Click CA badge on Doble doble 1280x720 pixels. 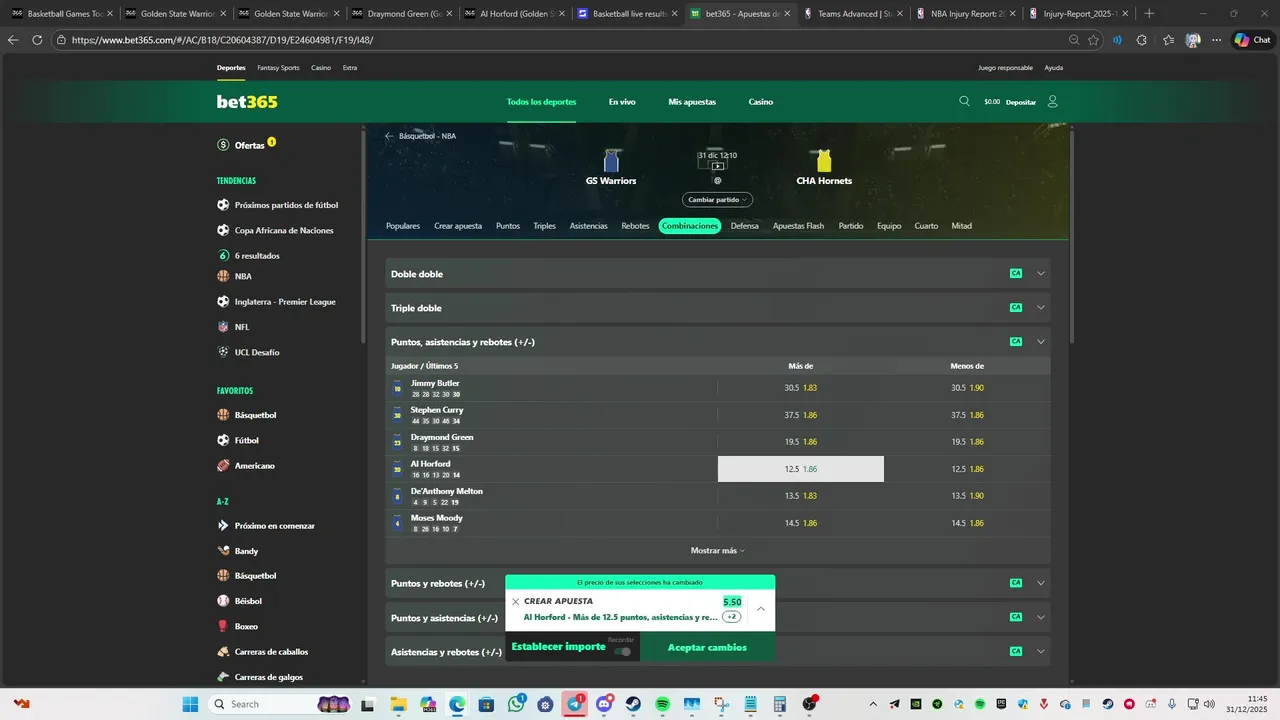pyautogui.click(x=1016, y=274)
